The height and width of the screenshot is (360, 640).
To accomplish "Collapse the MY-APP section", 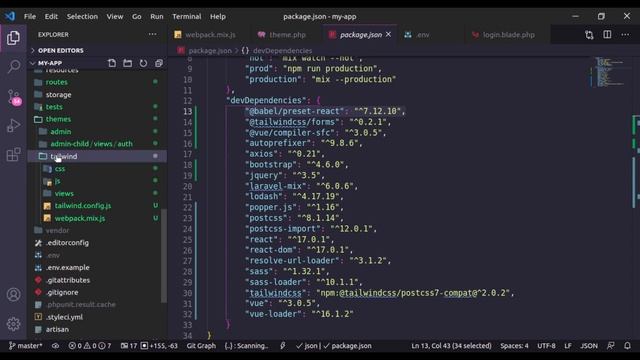I will [x=50, y=63].
